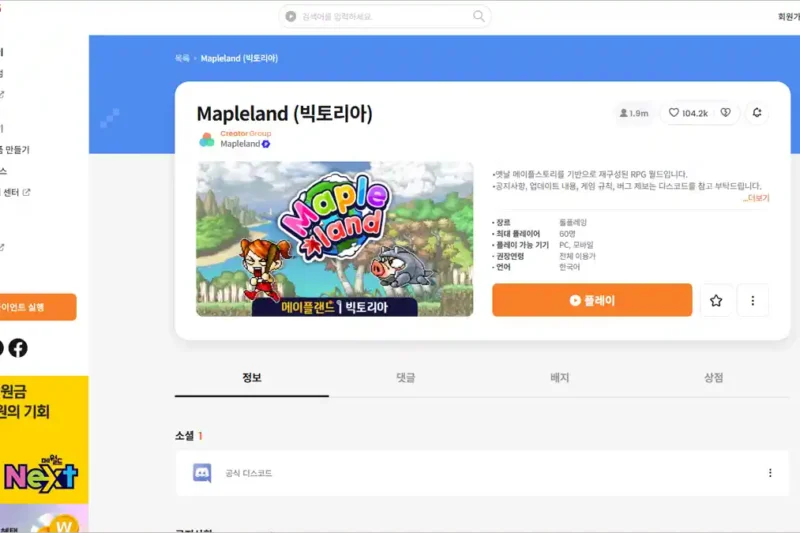Screen dimensions: 800x533
Task: Open options menu for 공식 디스코드 row
Action: 770,473
